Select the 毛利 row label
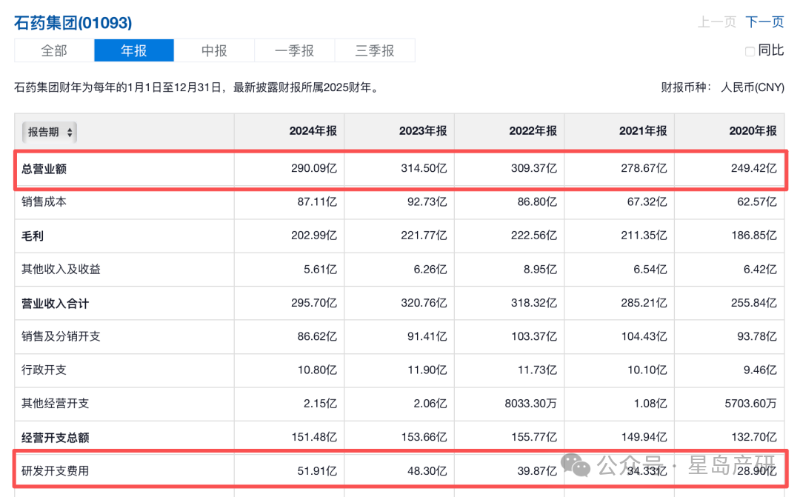Viewport: 800px width, 497px height. pos(33,237)
